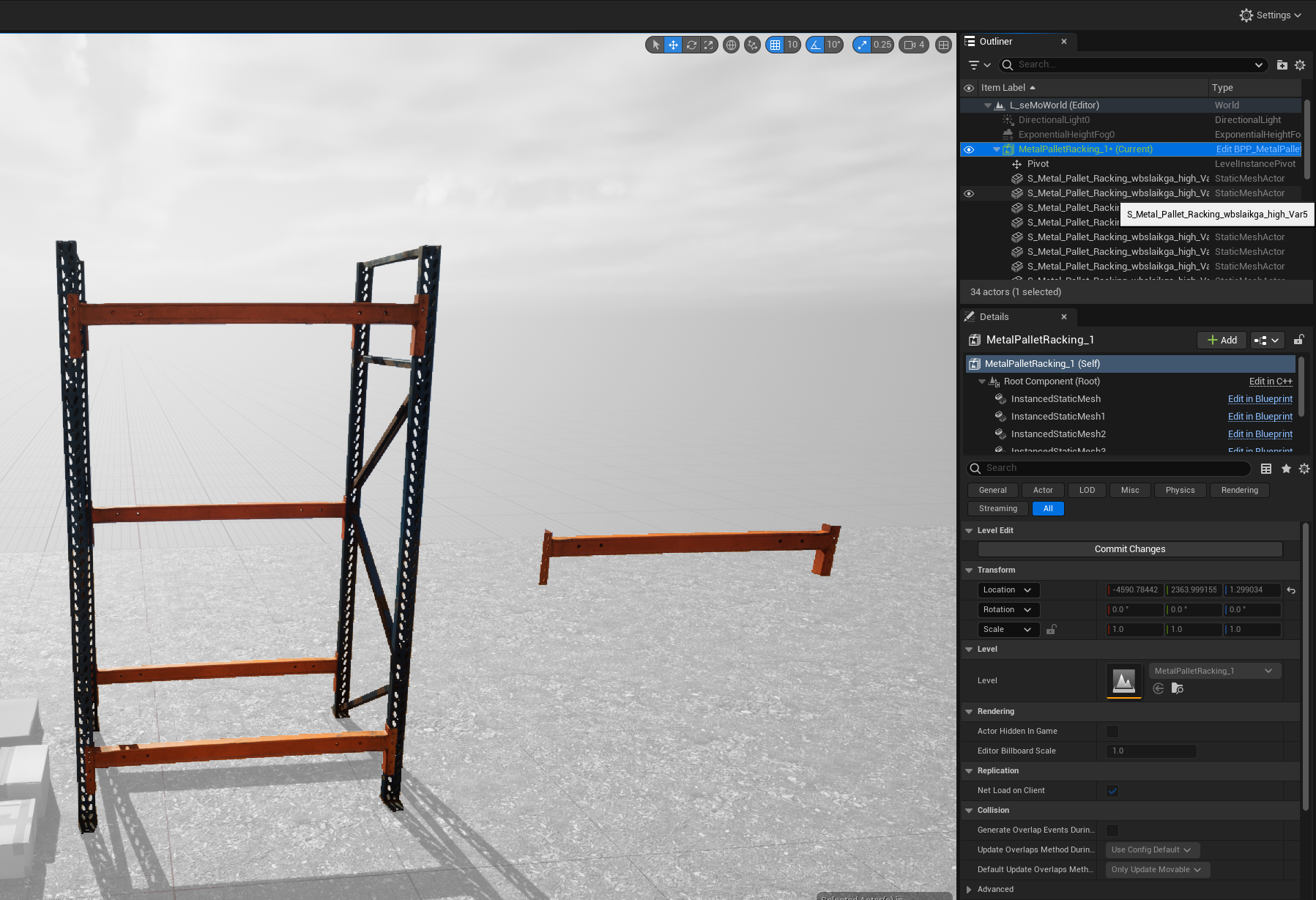Toggle favorites star icon in Details

[x=1286, y=469]
